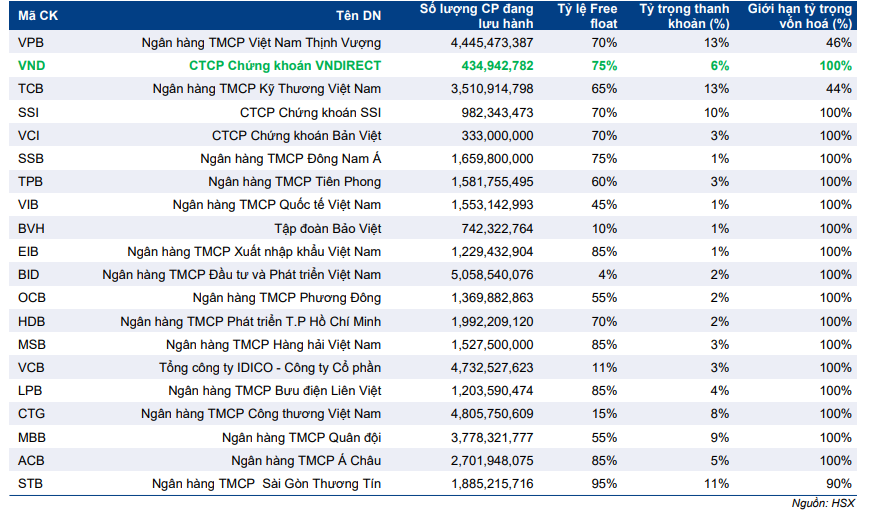Select the 90% capitalization limit for STB

(839, 484)
